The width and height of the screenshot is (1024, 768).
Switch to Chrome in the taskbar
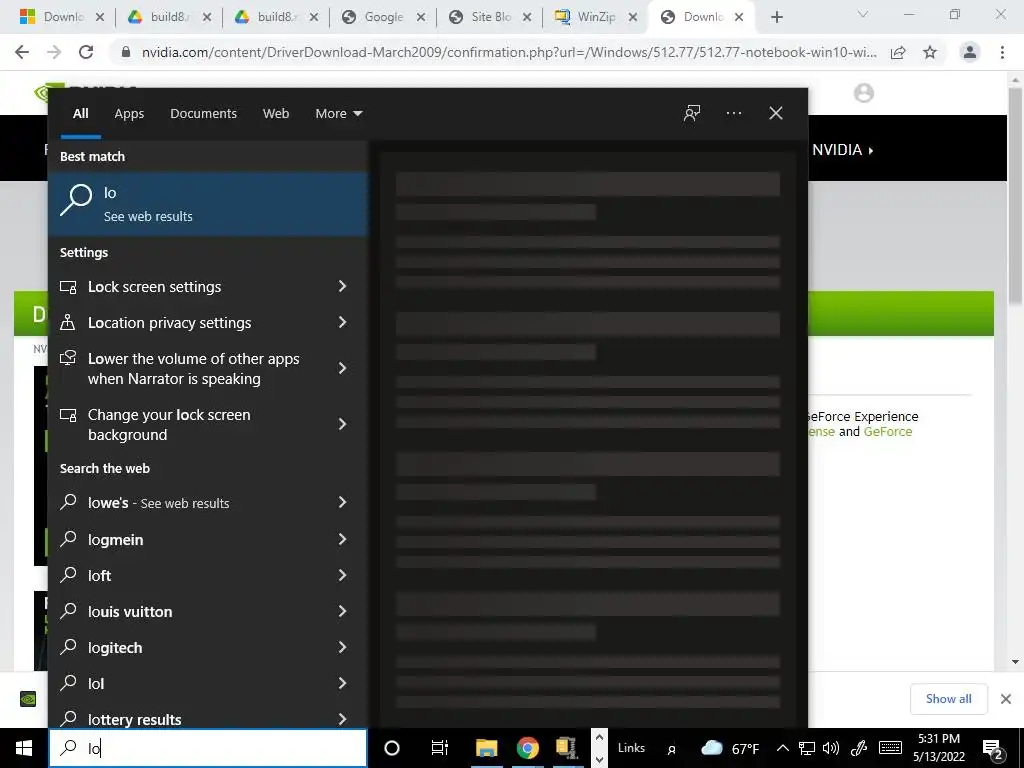click(x=528, y=748)
